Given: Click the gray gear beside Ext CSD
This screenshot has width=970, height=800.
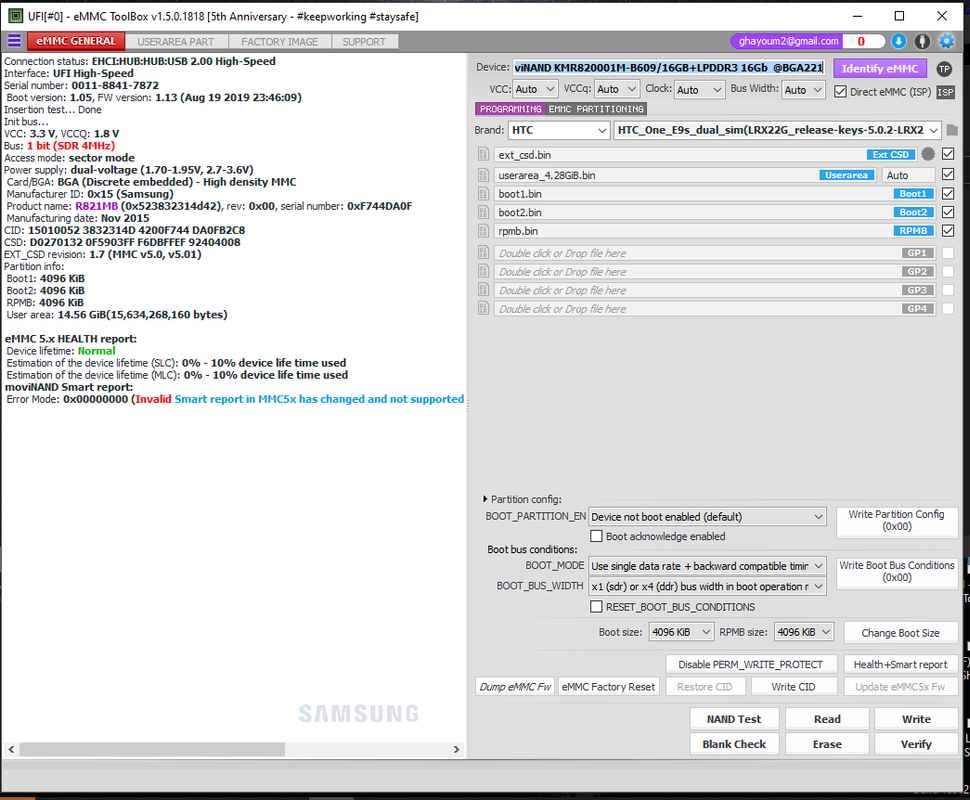Looking at the screenshot, I should pyautogui.click(x=928, y=154).
